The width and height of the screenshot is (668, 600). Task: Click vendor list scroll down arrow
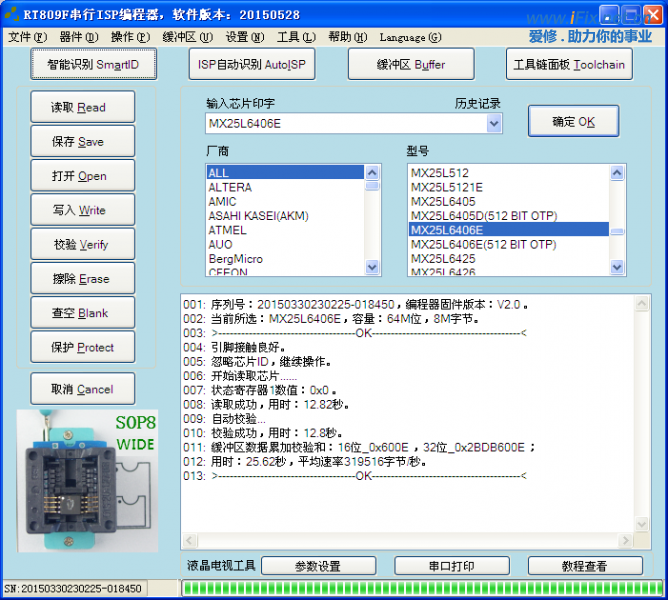pyautogui.click(x=372, y=267)
